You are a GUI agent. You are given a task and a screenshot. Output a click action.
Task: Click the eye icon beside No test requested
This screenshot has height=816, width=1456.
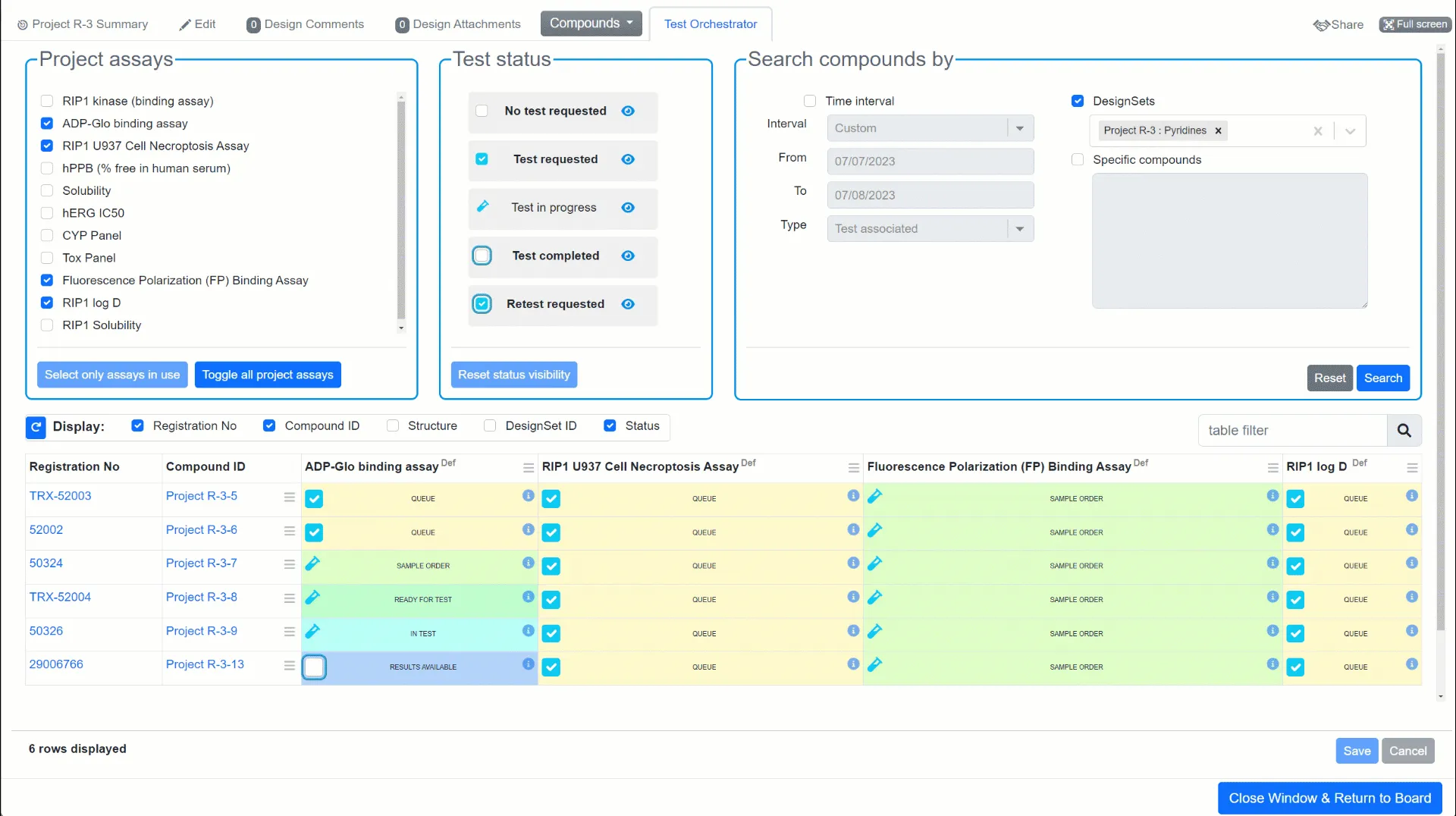coord(628,111)
